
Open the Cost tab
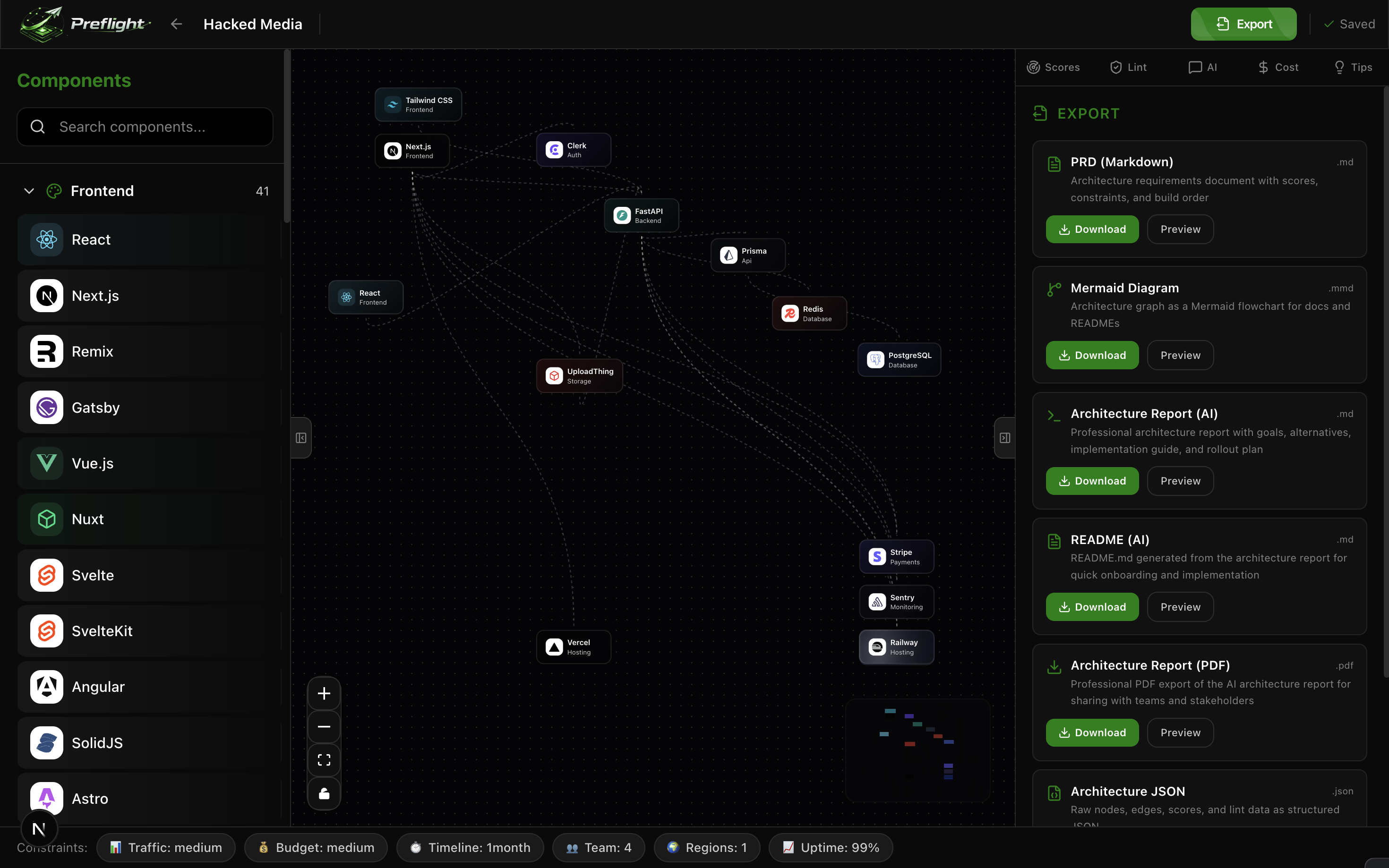1278,67
